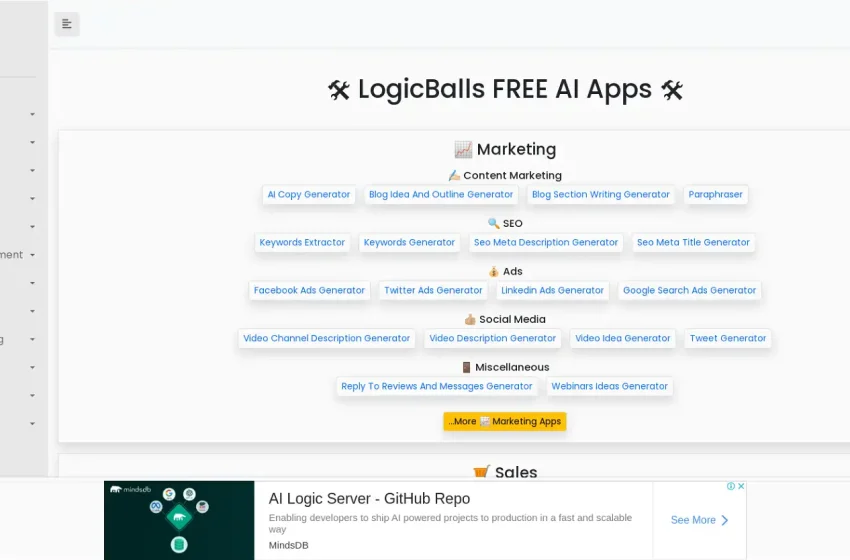Click the Ads subheading with money bag

[505, 272]
